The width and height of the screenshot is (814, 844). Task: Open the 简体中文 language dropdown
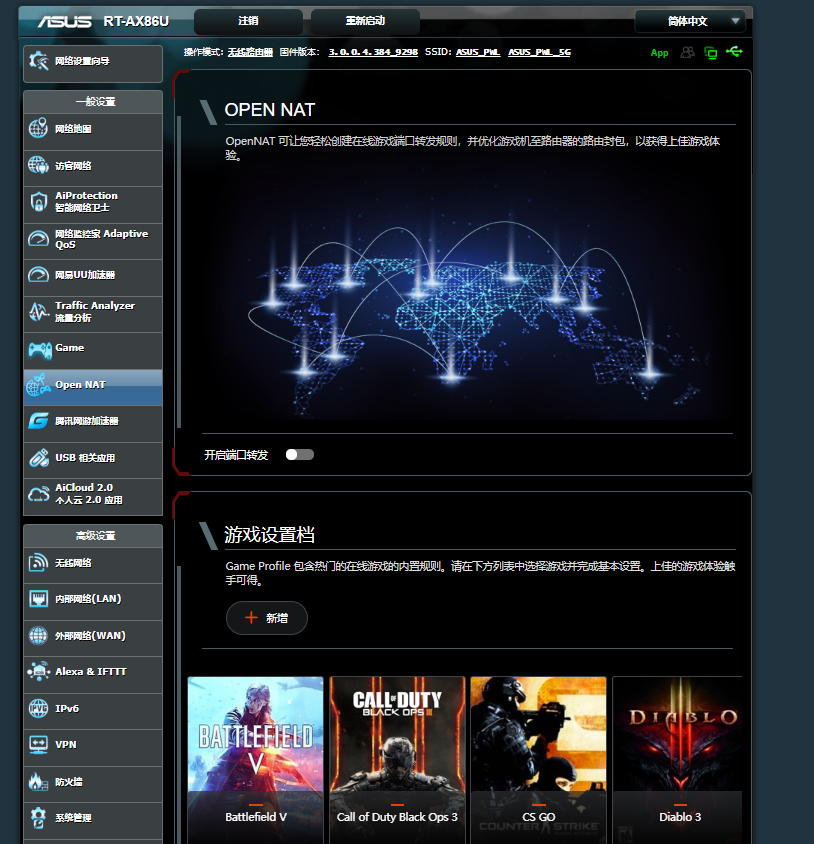[690, 22]
